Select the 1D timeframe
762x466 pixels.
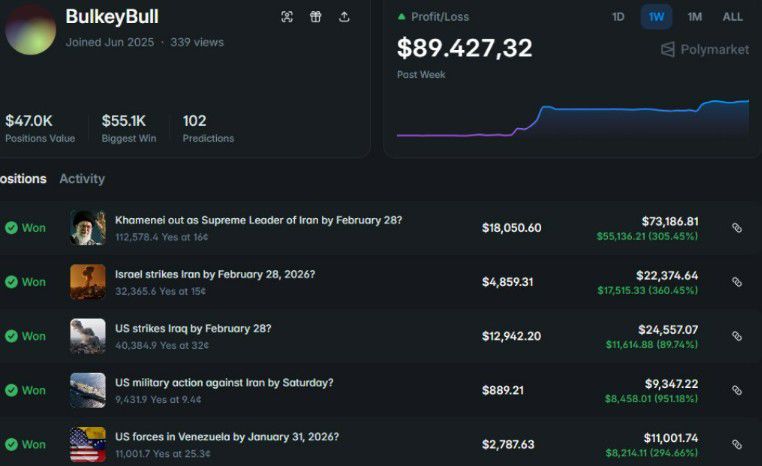[x=618, y=17]
